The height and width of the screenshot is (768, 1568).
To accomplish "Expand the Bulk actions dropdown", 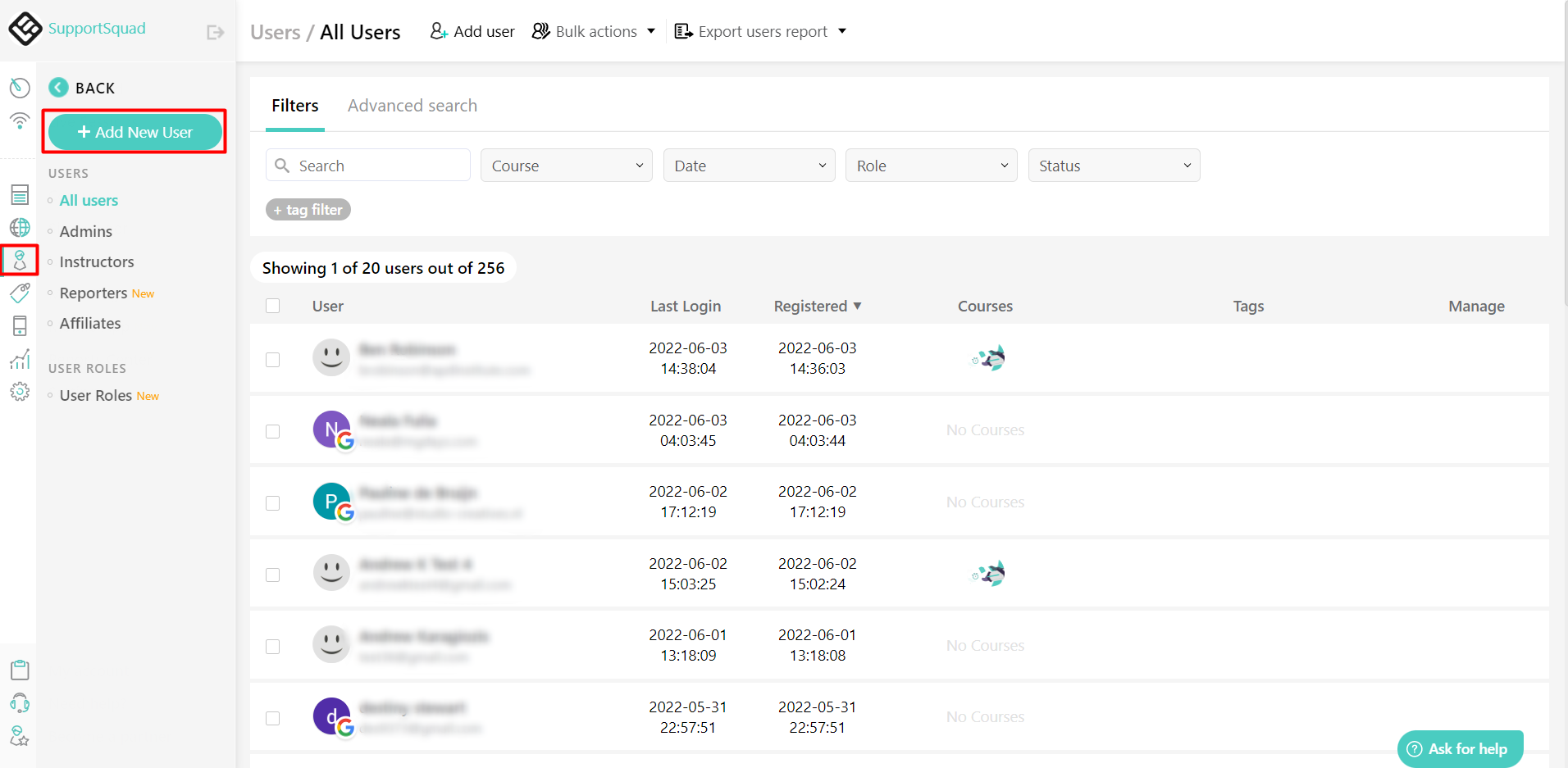I will coord(593,31).
